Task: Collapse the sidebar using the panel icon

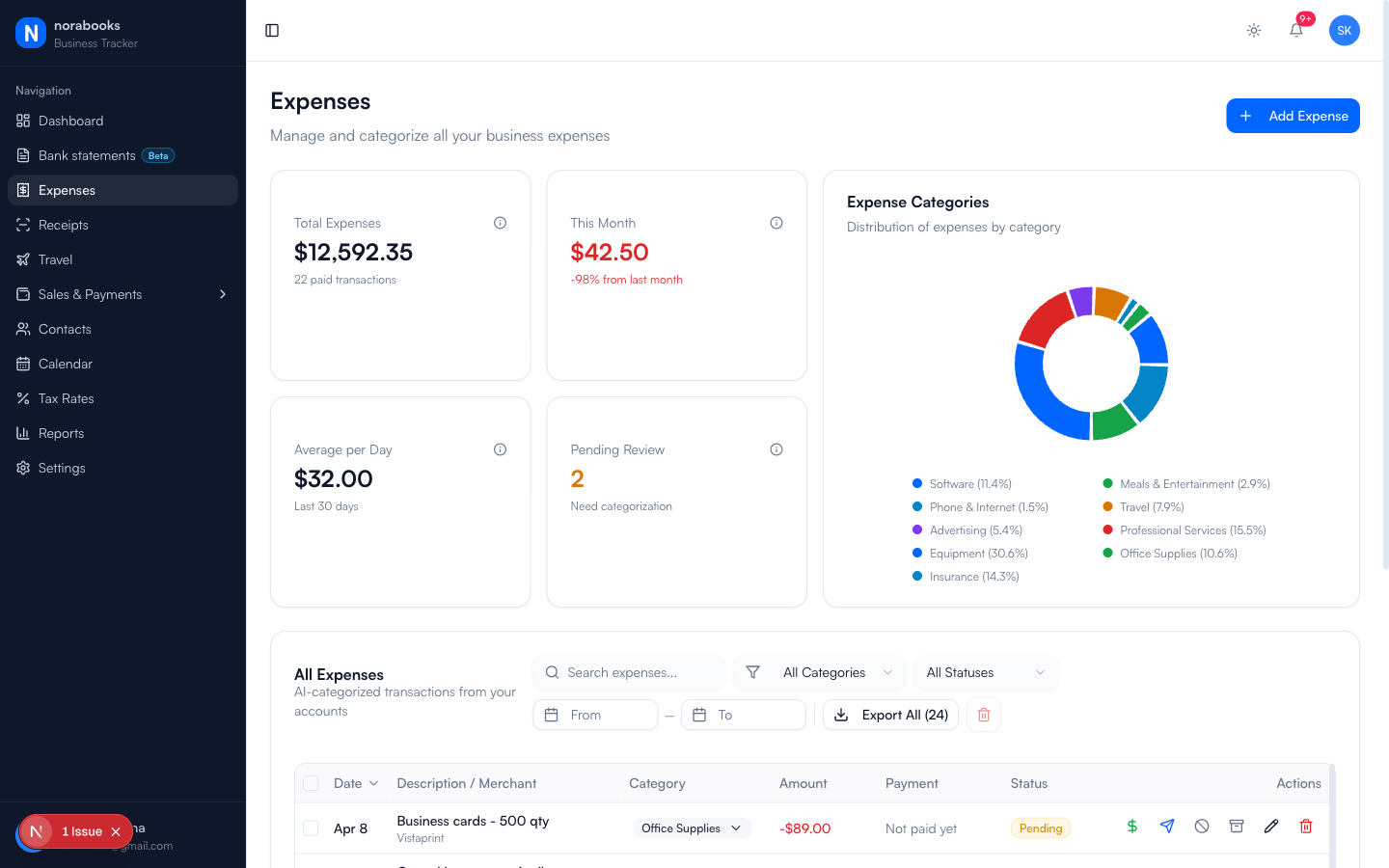Action: point(271,30)
